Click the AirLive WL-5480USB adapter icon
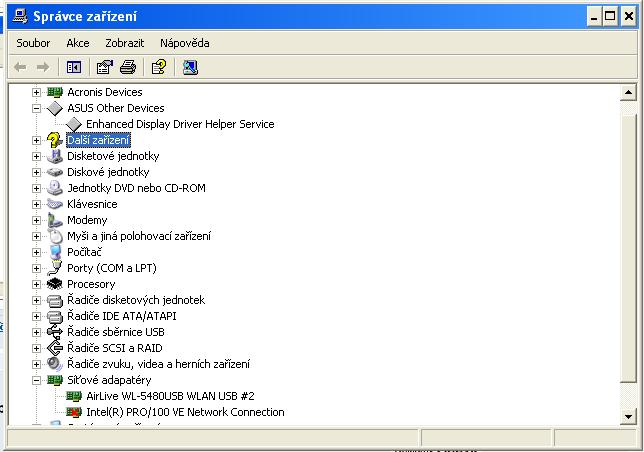 pyautogui.click(x=74, y=396)
